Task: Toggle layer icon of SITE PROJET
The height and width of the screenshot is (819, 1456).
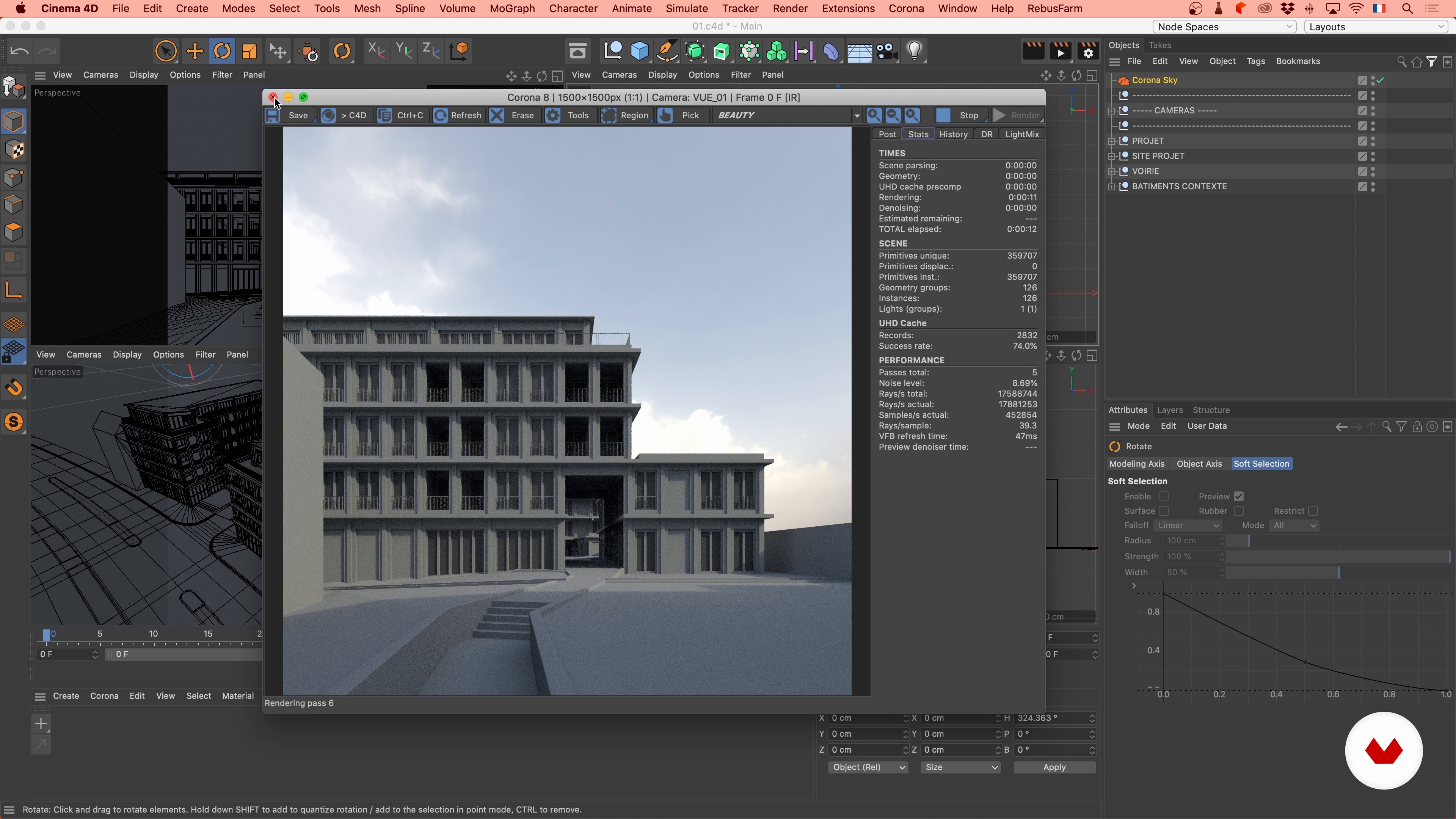Action: [1363, 156]
